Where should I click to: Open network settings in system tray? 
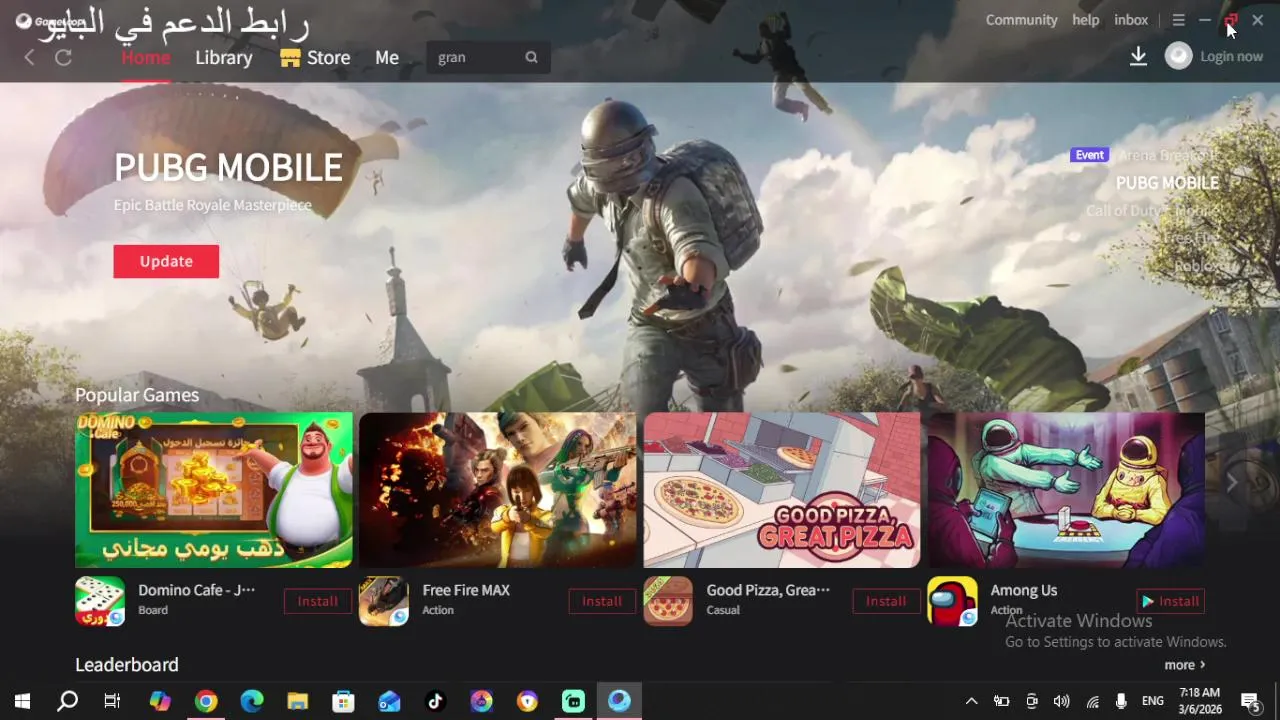[x=1093, y=701]
